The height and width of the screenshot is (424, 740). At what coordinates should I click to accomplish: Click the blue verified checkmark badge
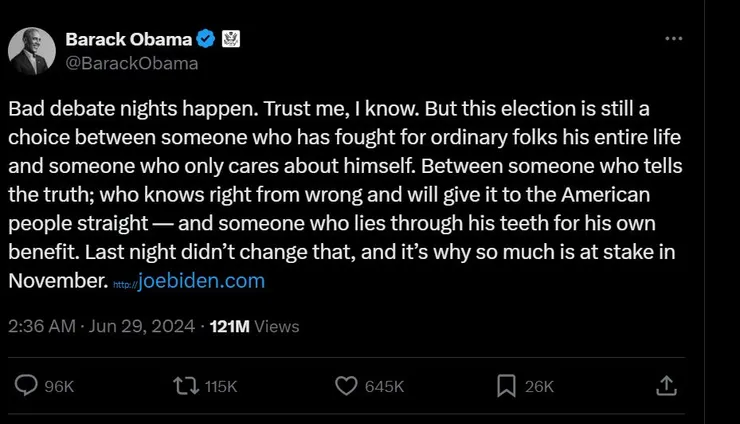pos(206,40)
